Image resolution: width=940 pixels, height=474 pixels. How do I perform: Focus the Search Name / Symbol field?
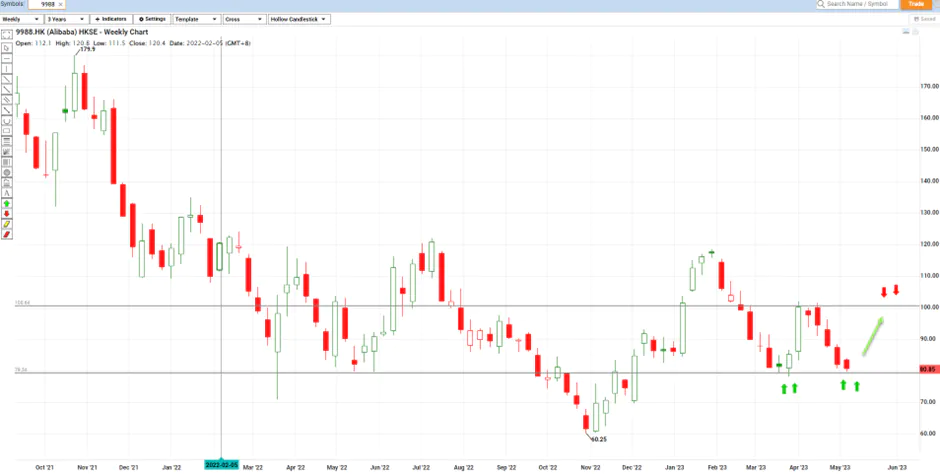point(857,4)
